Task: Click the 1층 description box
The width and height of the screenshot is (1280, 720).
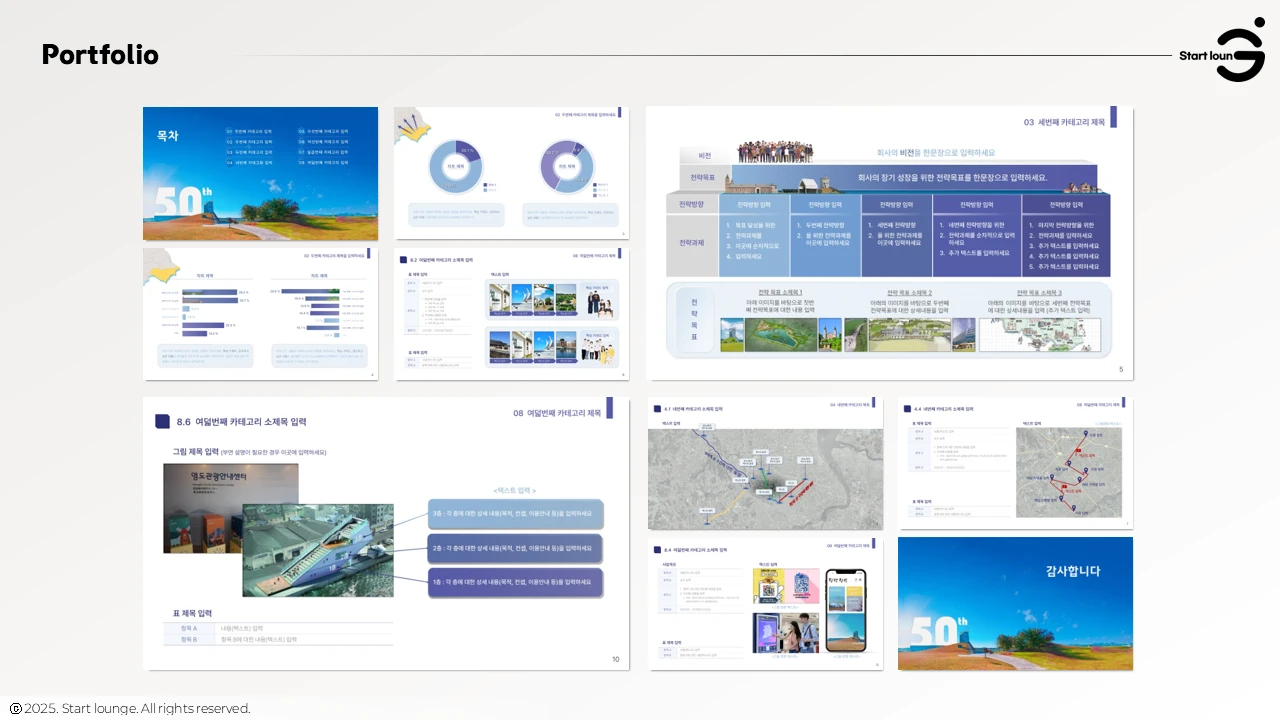Action: [x=515, y=582]
